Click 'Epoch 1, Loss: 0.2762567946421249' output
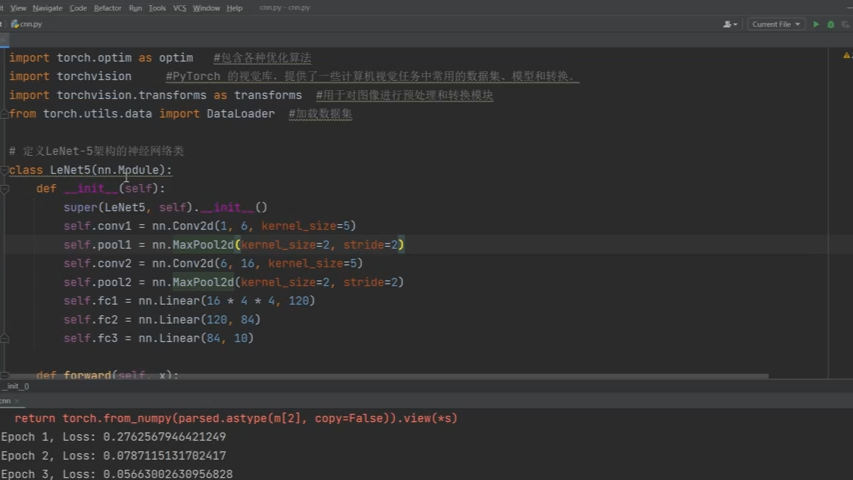Image resolution: width=853 pixels, height=480 pixels. [x=113, y=437]
